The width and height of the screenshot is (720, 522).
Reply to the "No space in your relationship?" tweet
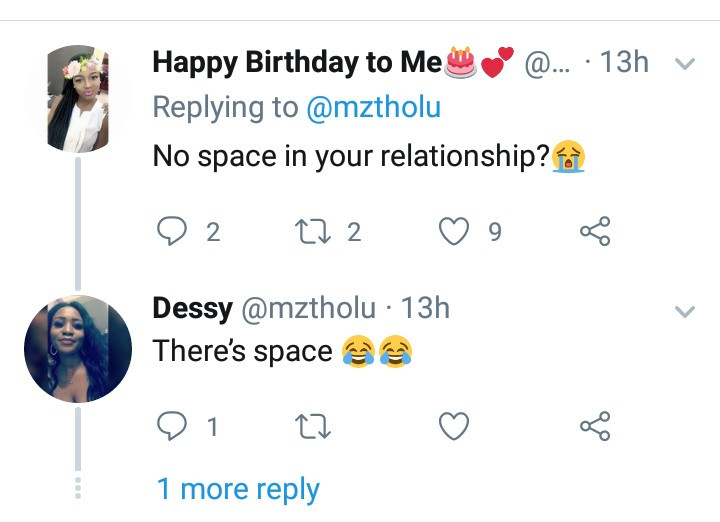[174, 232]
